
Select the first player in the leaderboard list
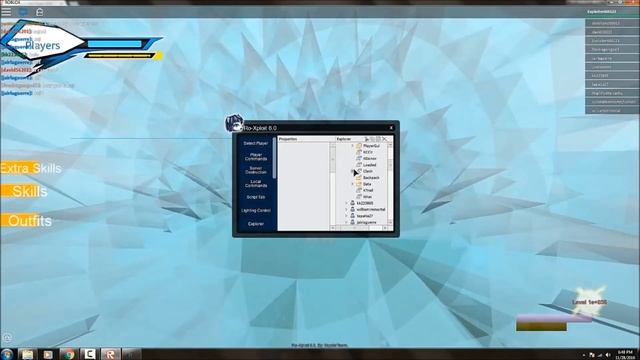612,23
